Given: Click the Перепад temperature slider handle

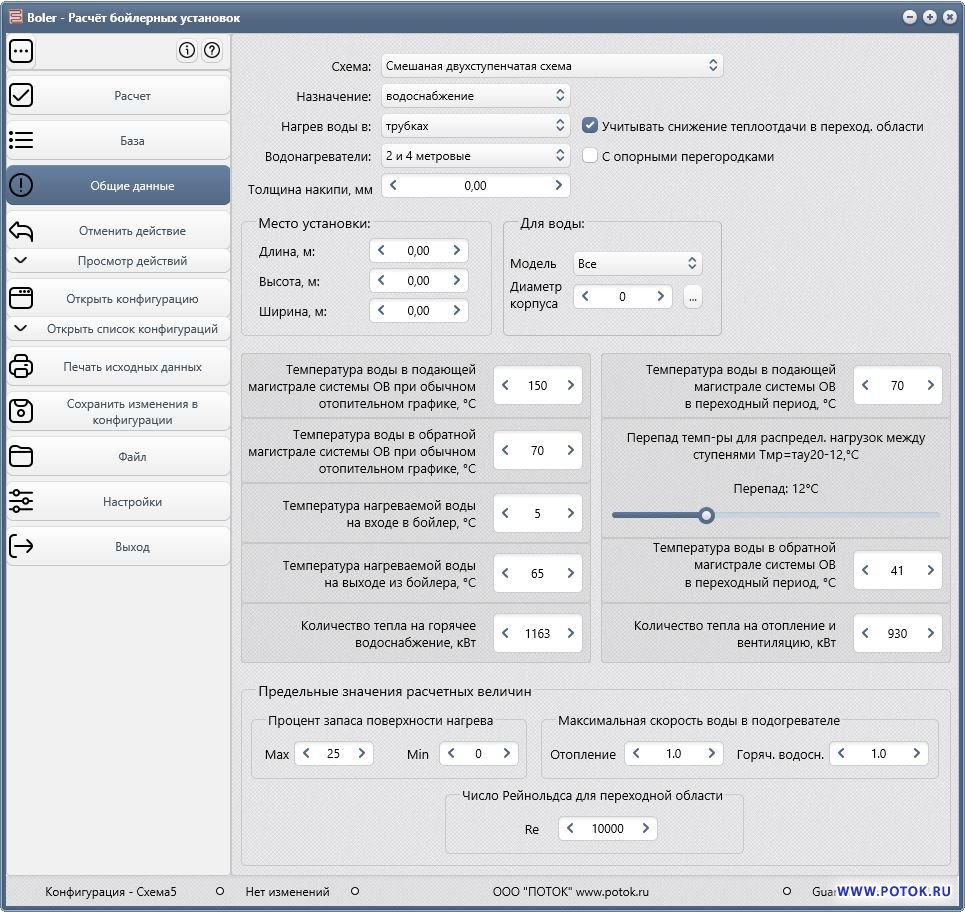Looking at the screenshot, I should click(707, 515).
